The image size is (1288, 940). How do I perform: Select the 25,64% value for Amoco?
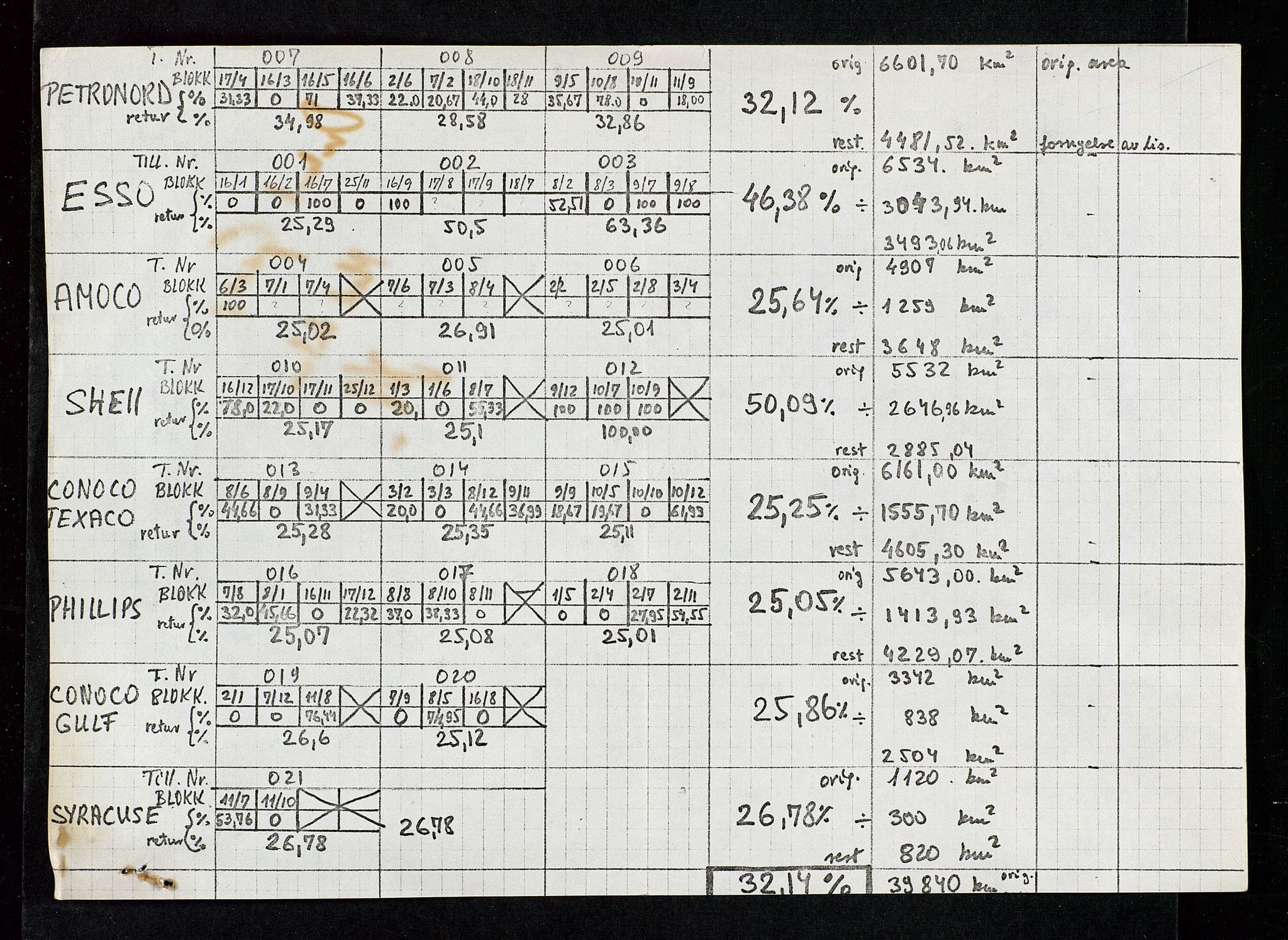click(793, 302)
